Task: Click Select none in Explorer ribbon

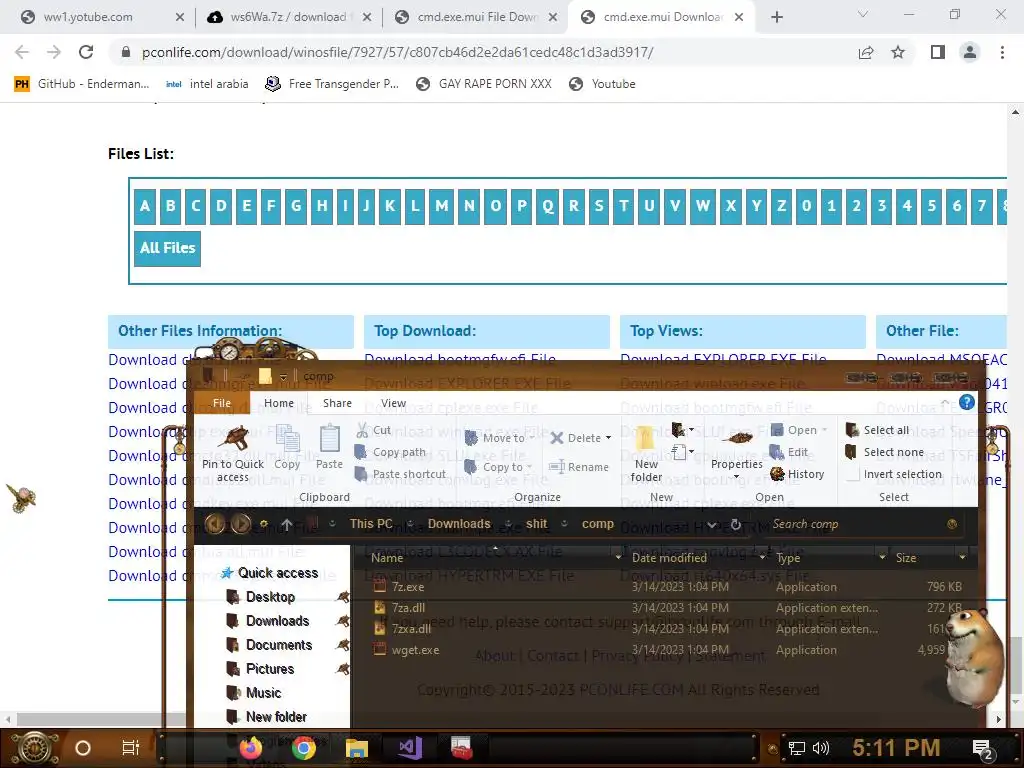Action: (x=885, y=452)
